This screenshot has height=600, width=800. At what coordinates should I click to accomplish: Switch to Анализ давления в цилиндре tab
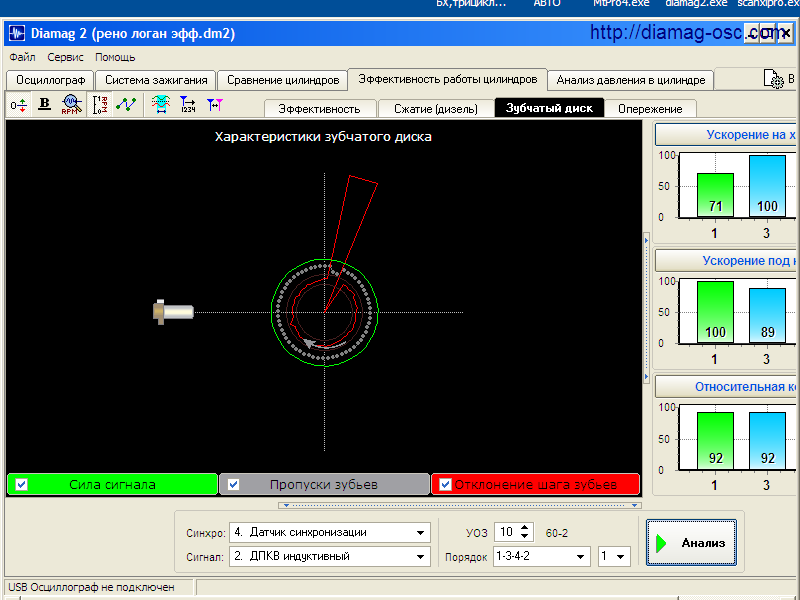click(631, 80)
